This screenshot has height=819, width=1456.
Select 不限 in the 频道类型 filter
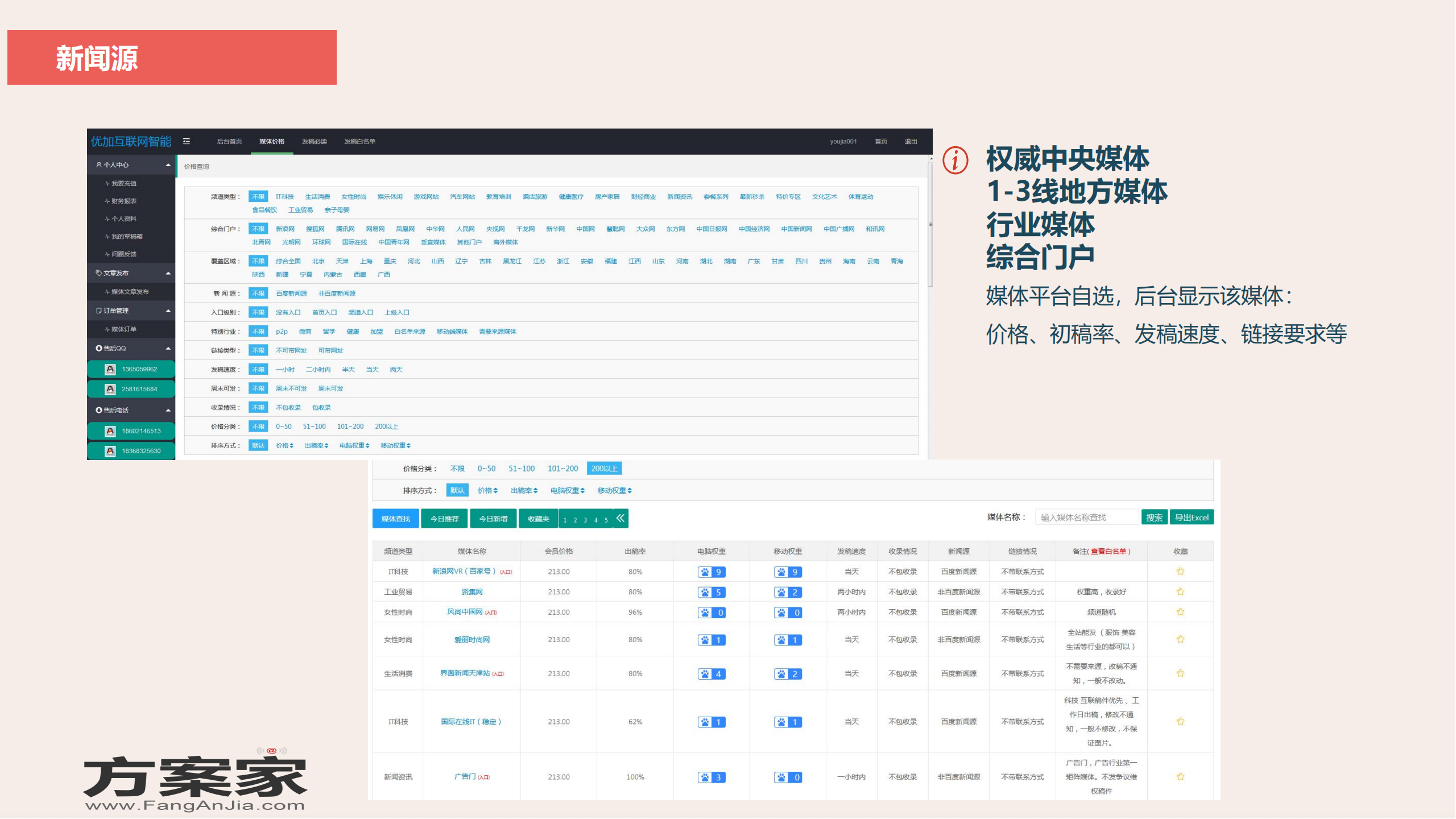[x=258, y=197]
